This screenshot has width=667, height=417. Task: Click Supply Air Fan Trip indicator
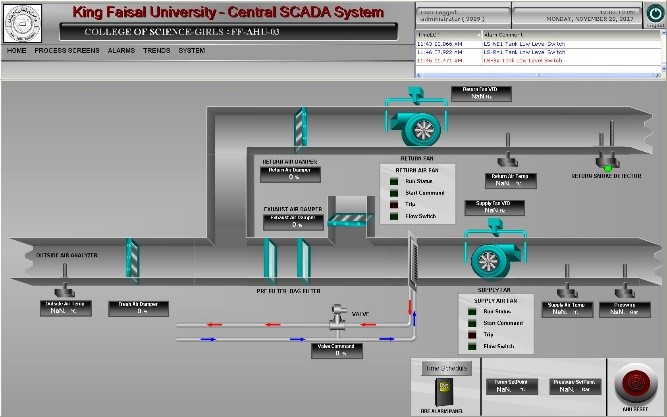pyautogui.click(x=472, y=335)
